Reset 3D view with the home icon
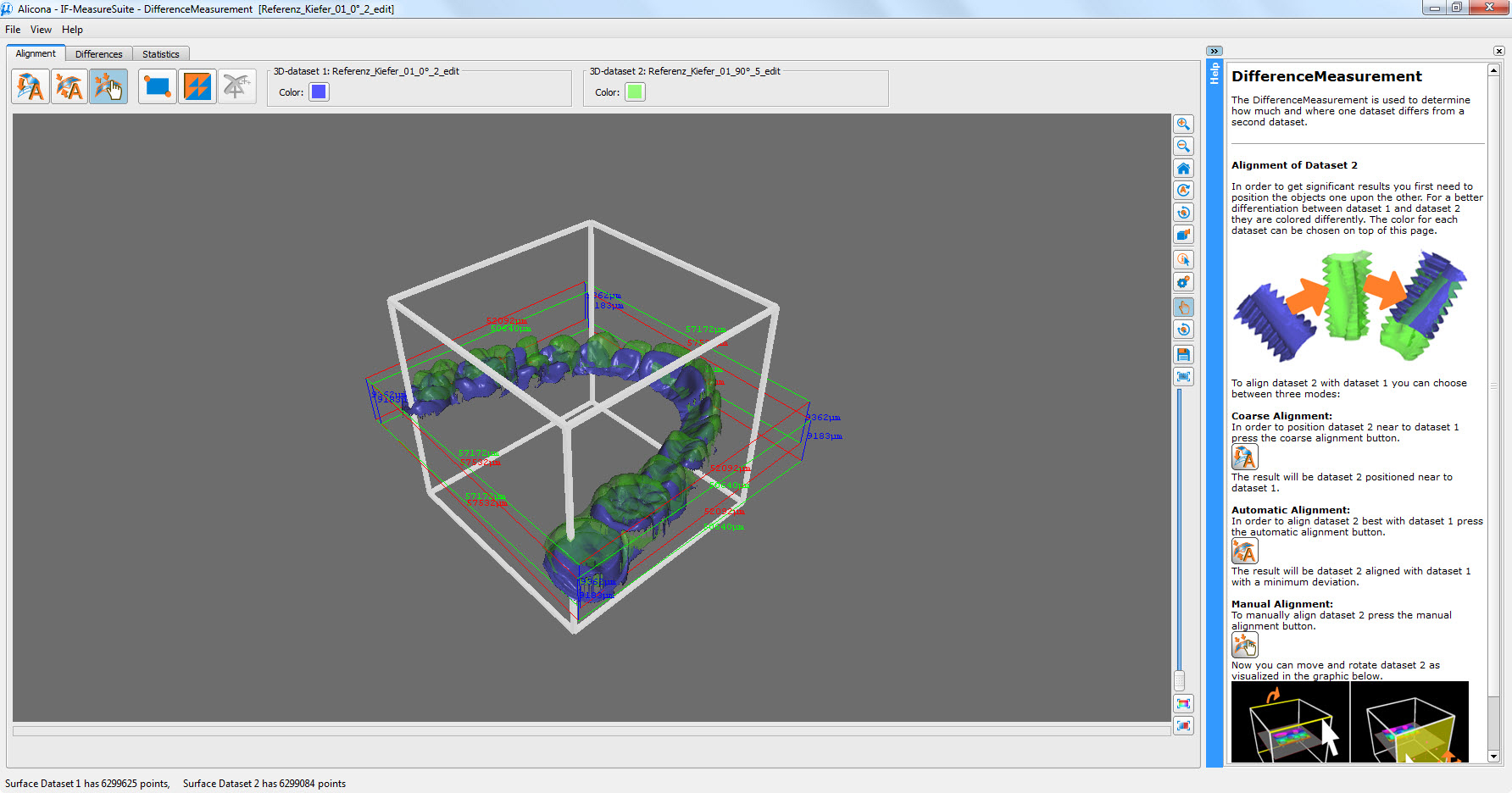 click(1184, 169)
